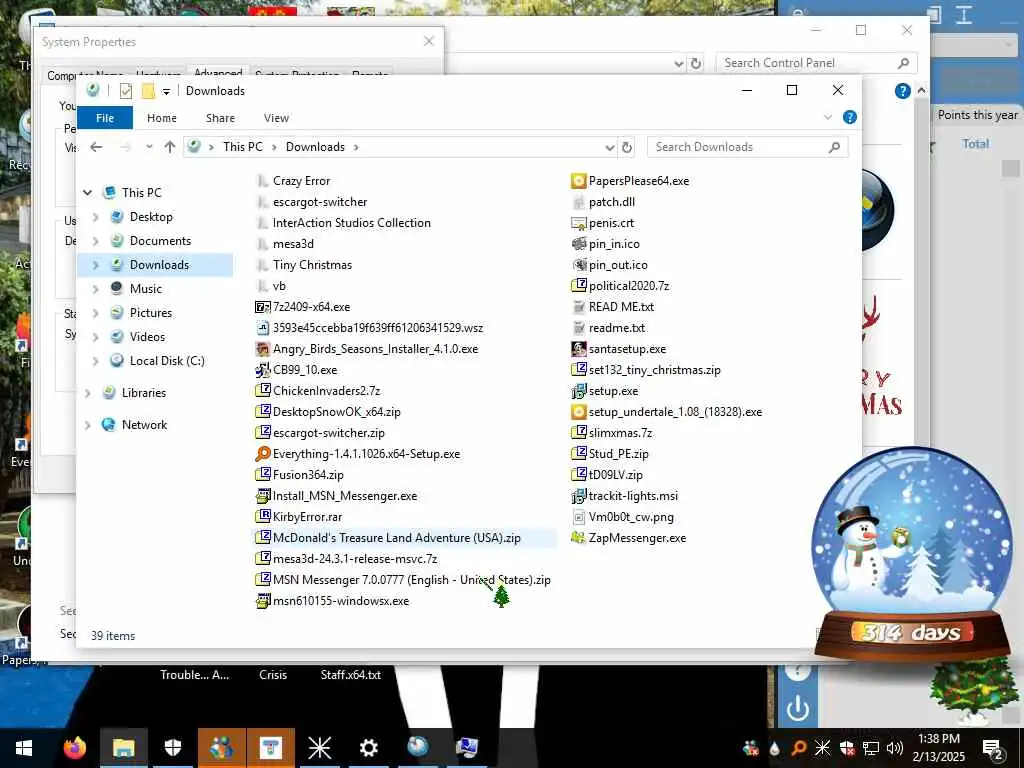
Task: Expand the Music tree node
Action: pos(96,289)
